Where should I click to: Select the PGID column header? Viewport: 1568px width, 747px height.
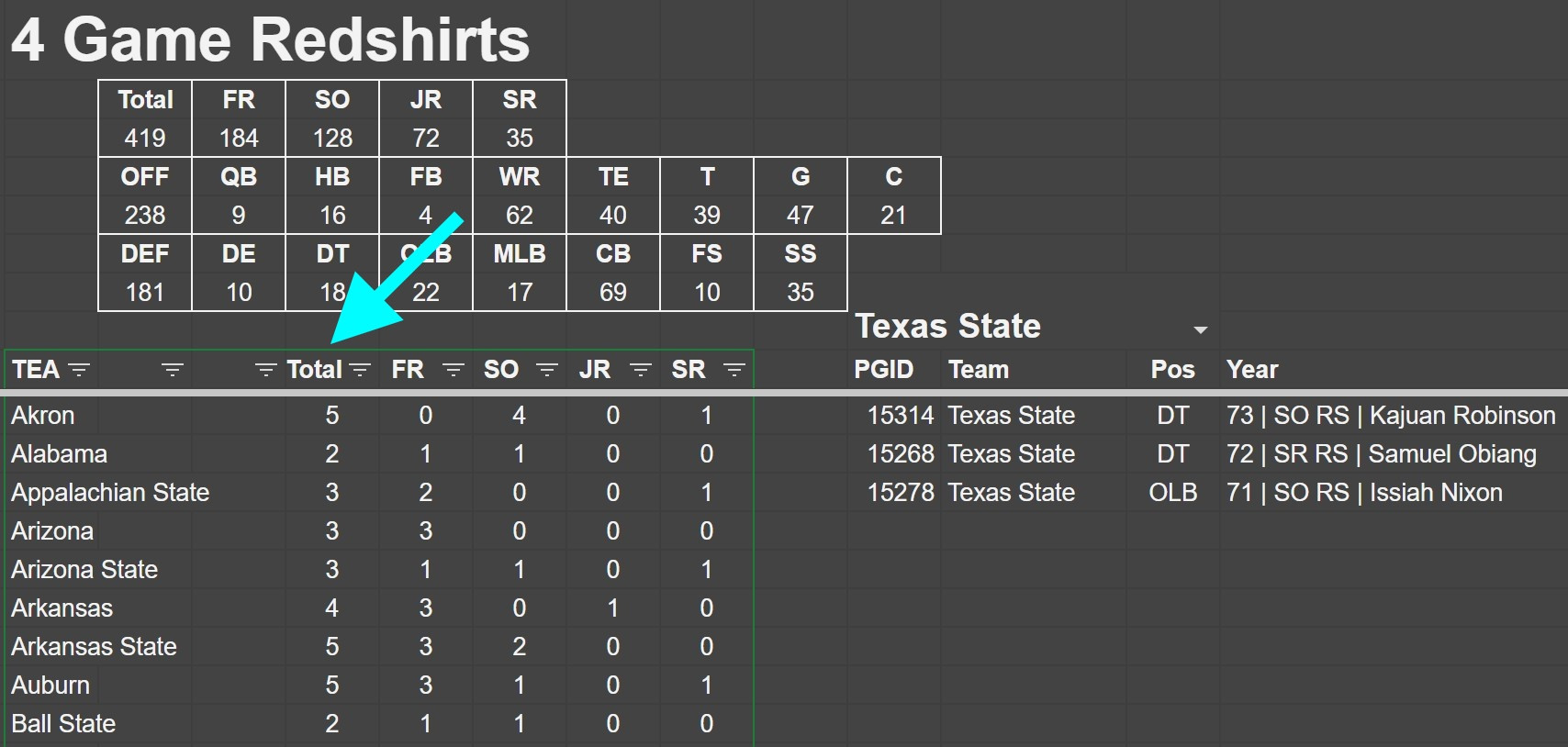click(883, 370)
